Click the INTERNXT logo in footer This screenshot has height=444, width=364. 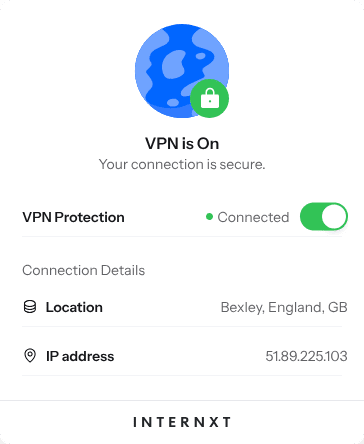click(x=182, y=422)
